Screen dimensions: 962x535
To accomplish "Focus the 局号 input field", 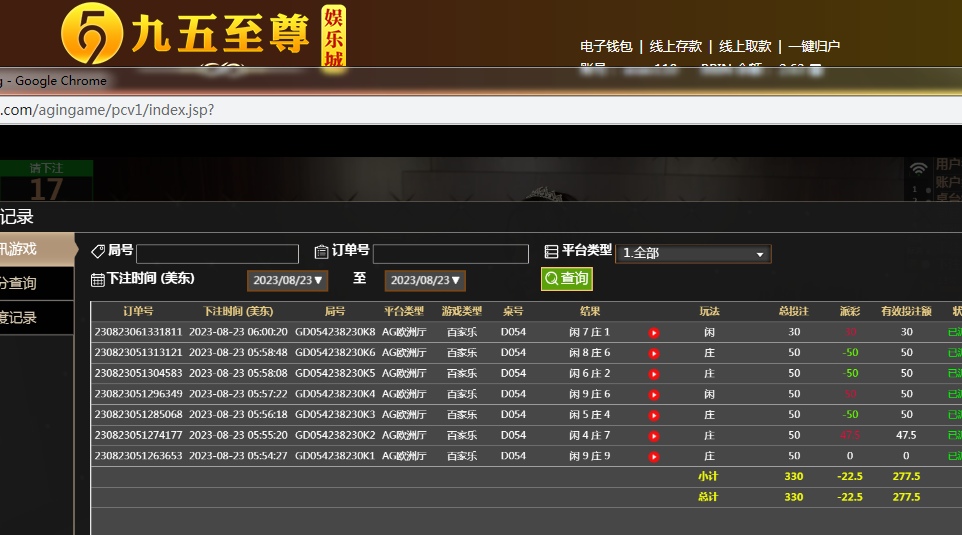I will pos(217,254).
